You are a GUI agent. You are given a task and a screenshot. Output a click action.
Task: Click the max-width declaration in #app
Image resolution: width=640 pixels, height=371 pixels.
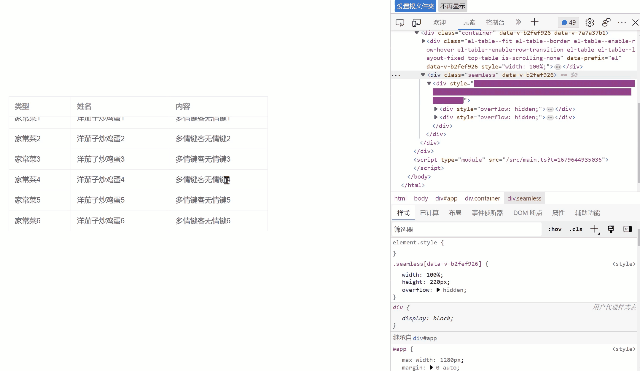(432, 360)
